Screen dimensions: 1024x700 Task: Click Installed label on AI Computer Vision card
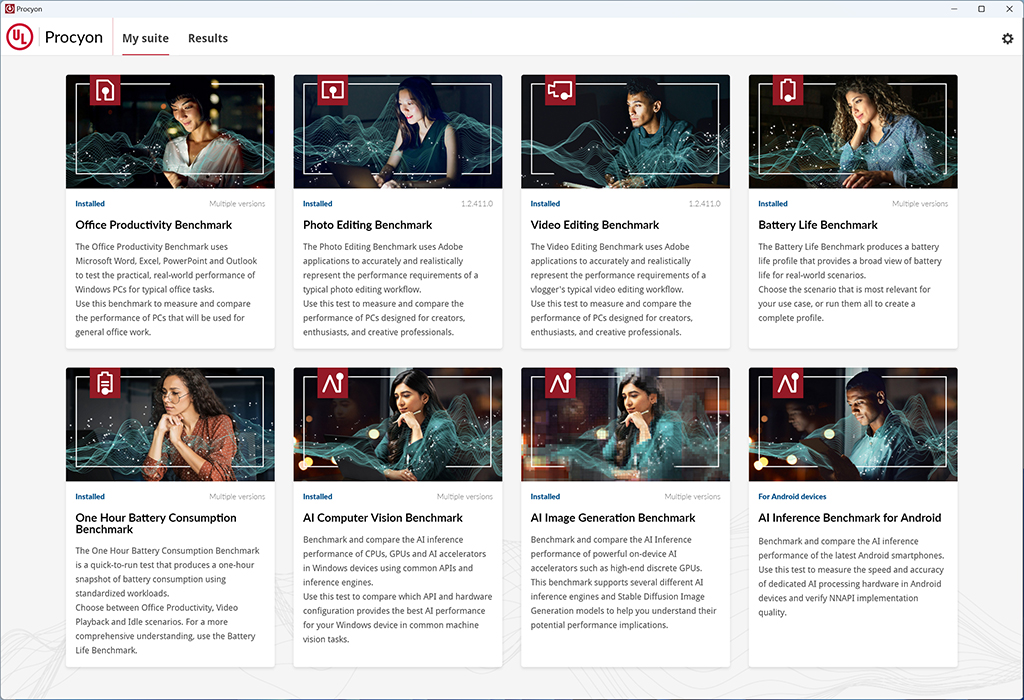tap(317, 497)
